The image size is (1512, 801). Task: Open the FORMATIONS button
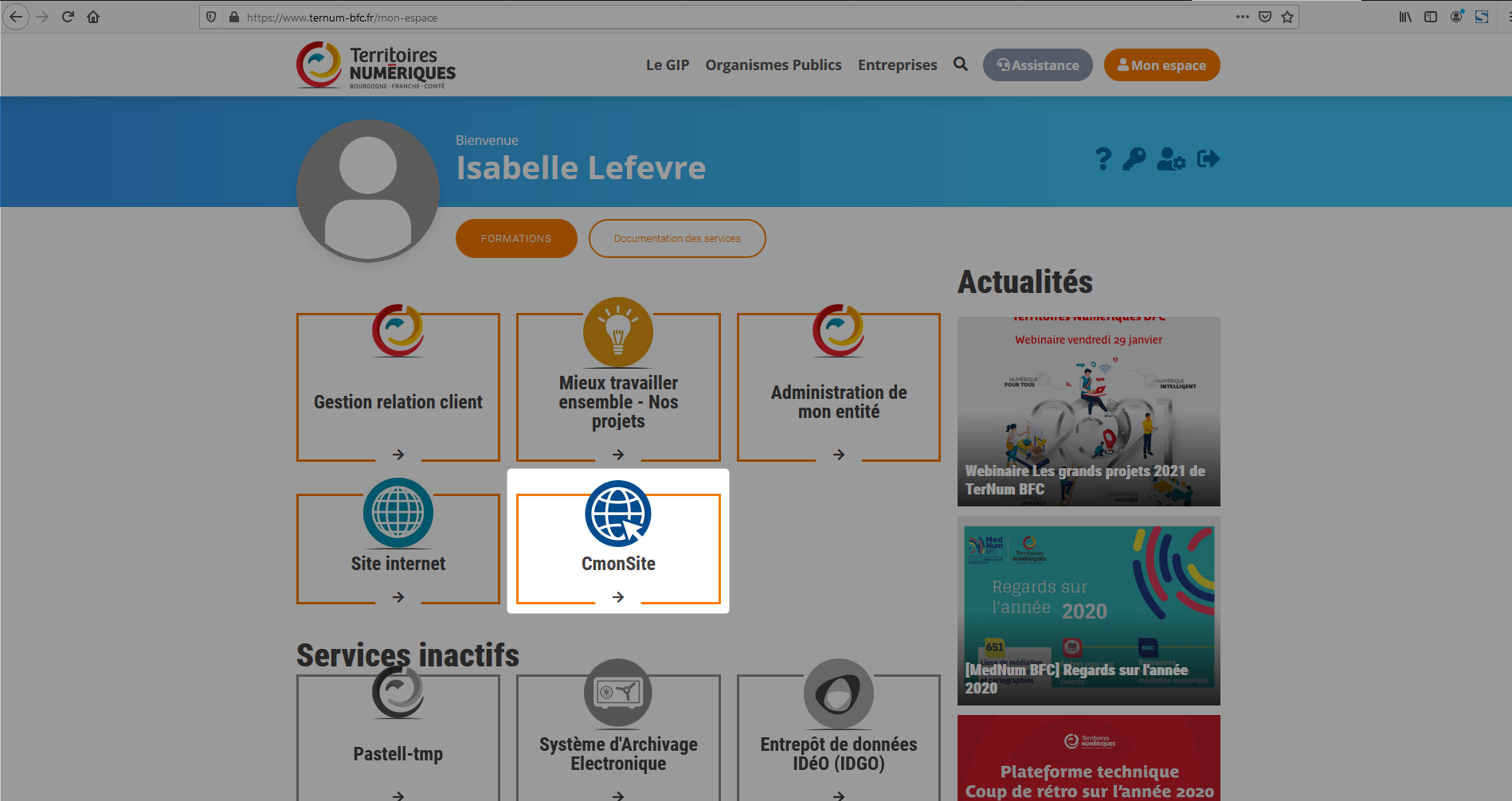click(516, 239)
